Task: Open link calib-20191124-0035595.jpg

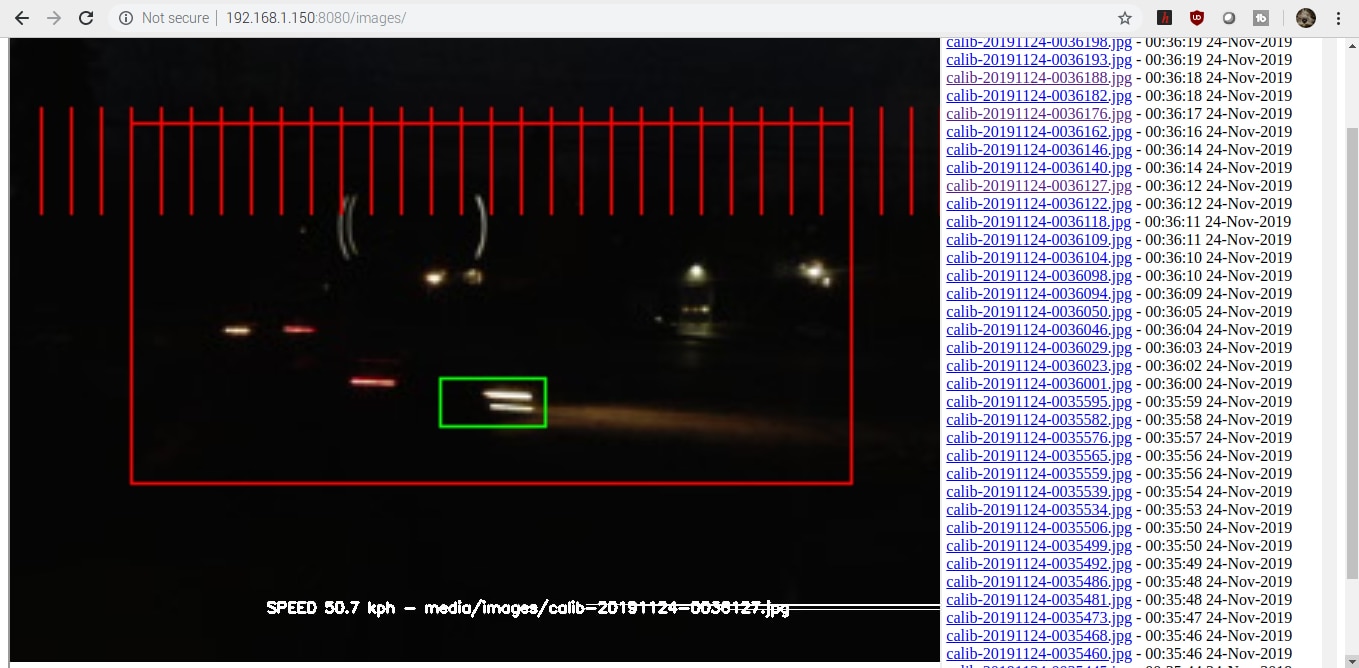Action: click(x=1038, y=402)
